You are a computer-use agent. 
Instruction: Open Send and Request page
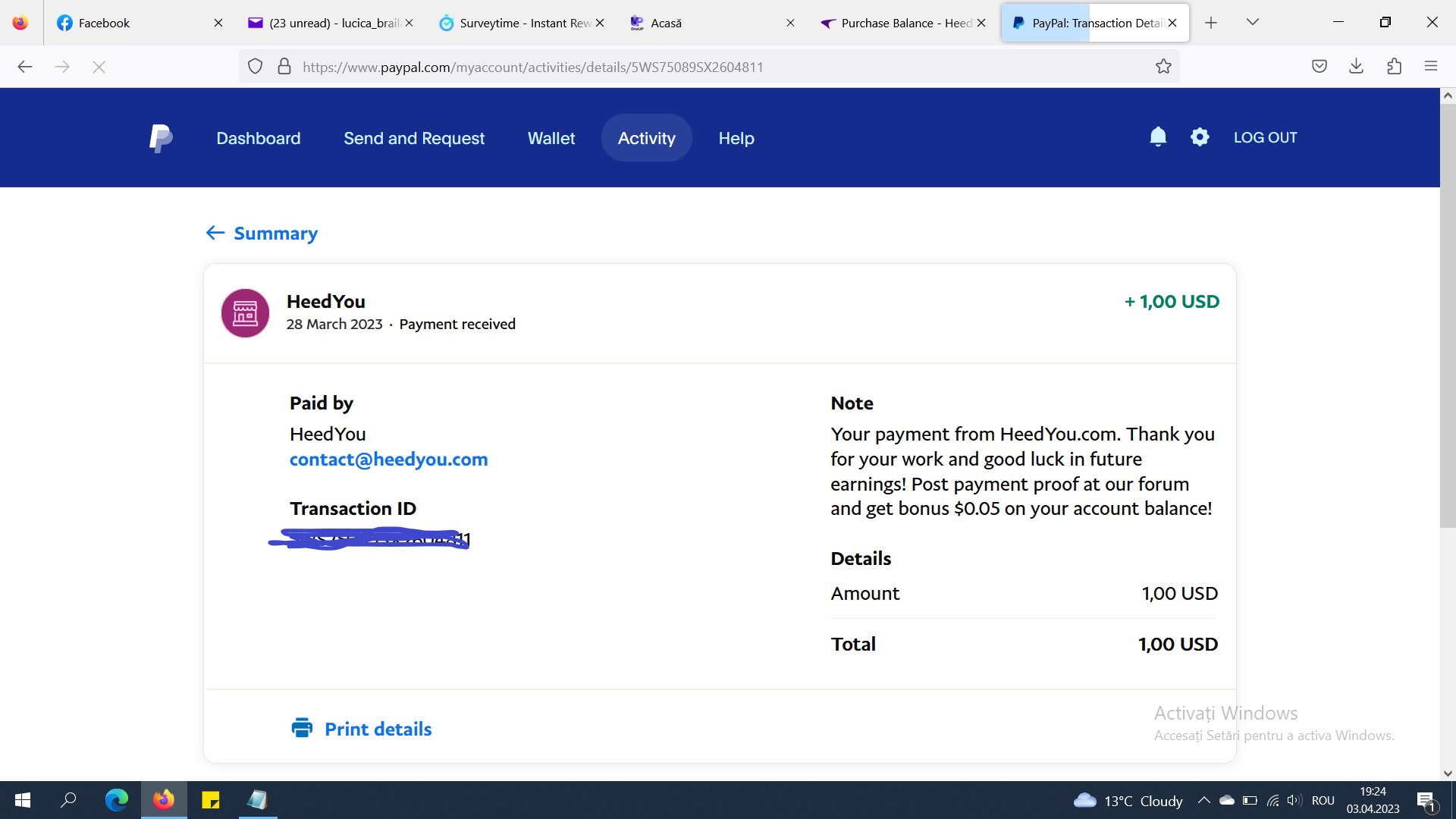tap(414, 138)
